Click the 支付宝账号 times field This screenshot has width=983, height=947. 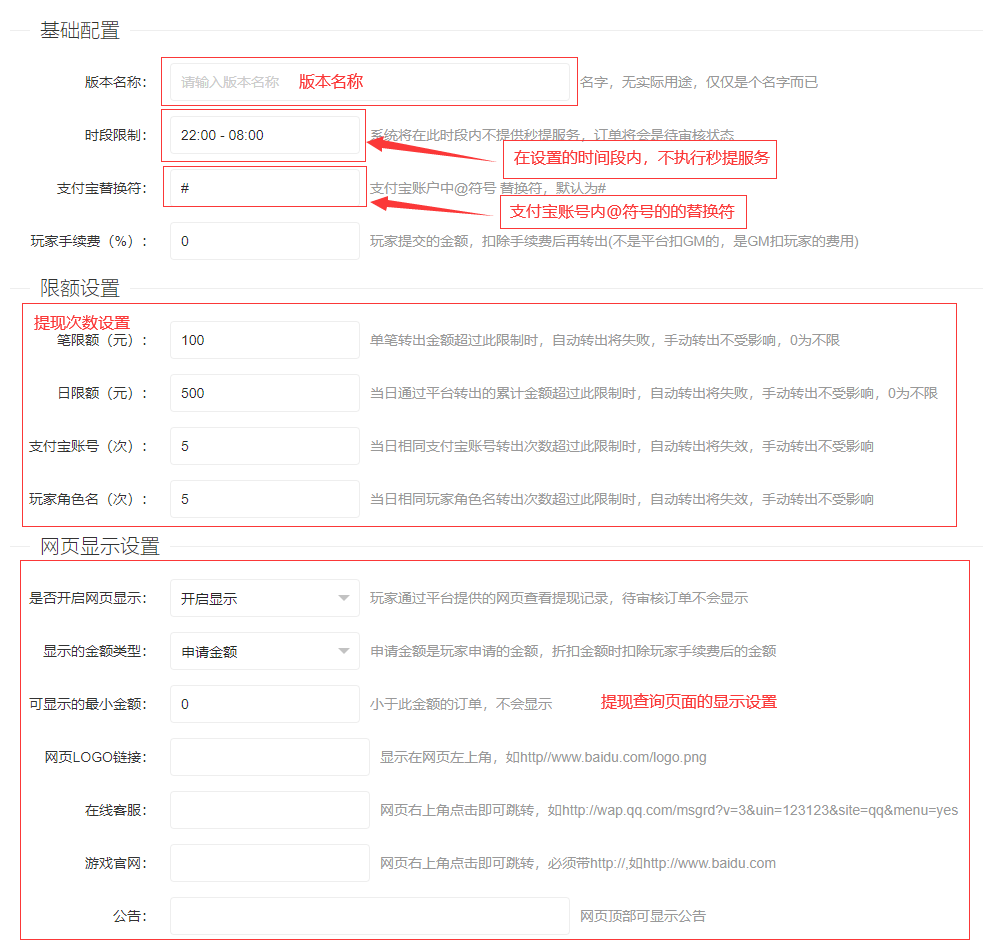tap(265, 446)
